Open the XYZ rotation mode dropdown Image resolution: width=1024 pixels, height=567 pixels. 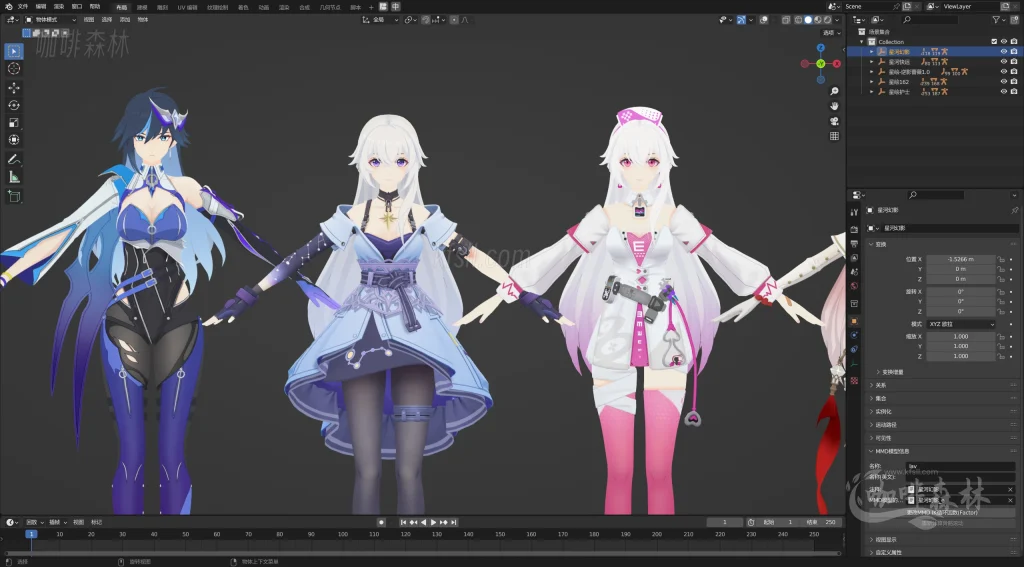(961, 324)
